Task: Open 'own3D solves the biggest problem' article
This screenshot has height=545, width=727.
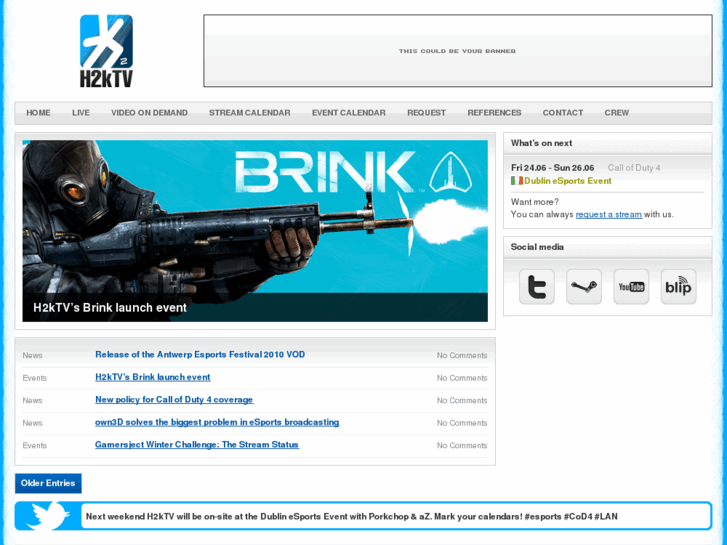Action: tap(217, 422)
